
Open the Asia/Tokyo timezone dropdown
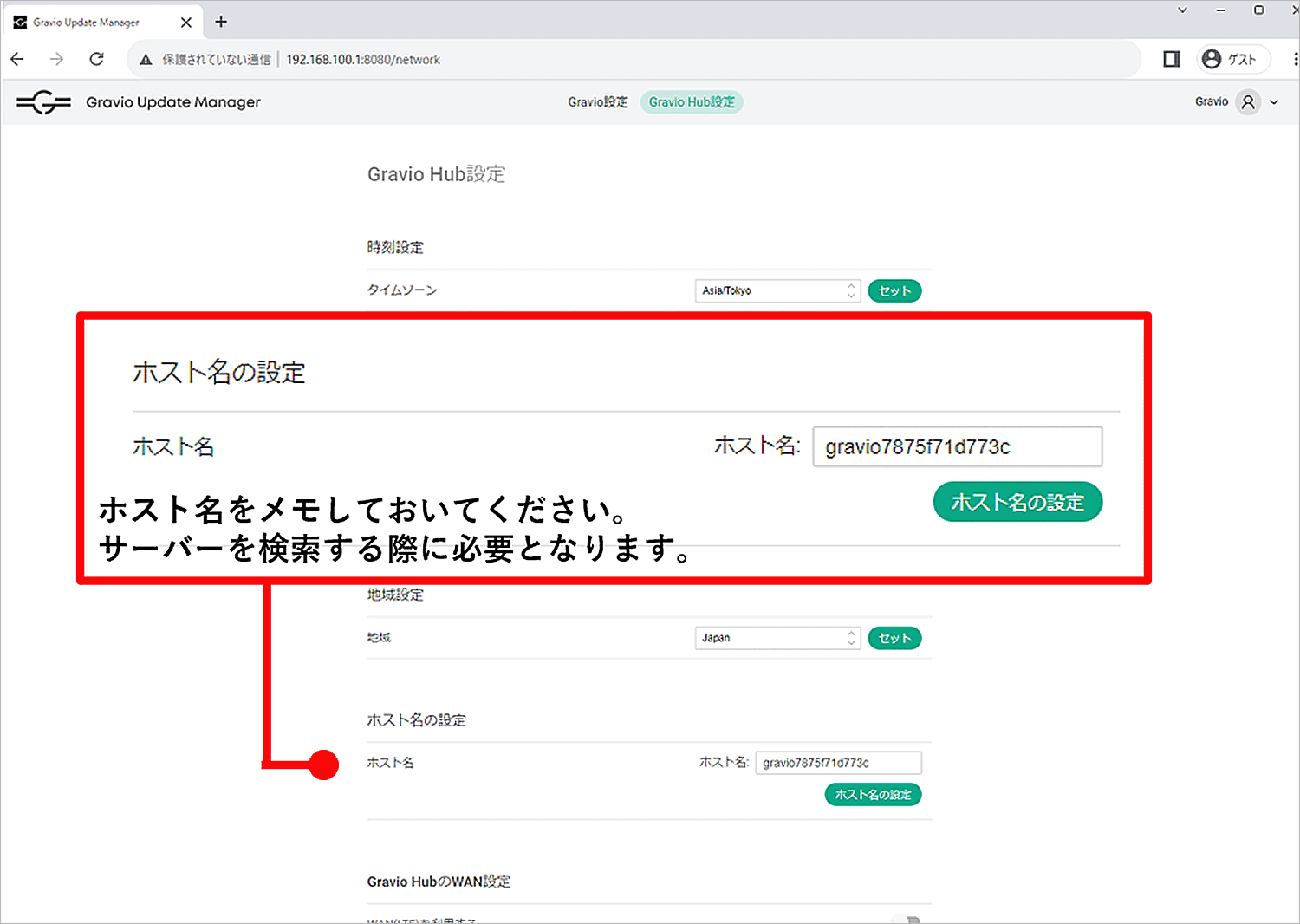(777, 290)
